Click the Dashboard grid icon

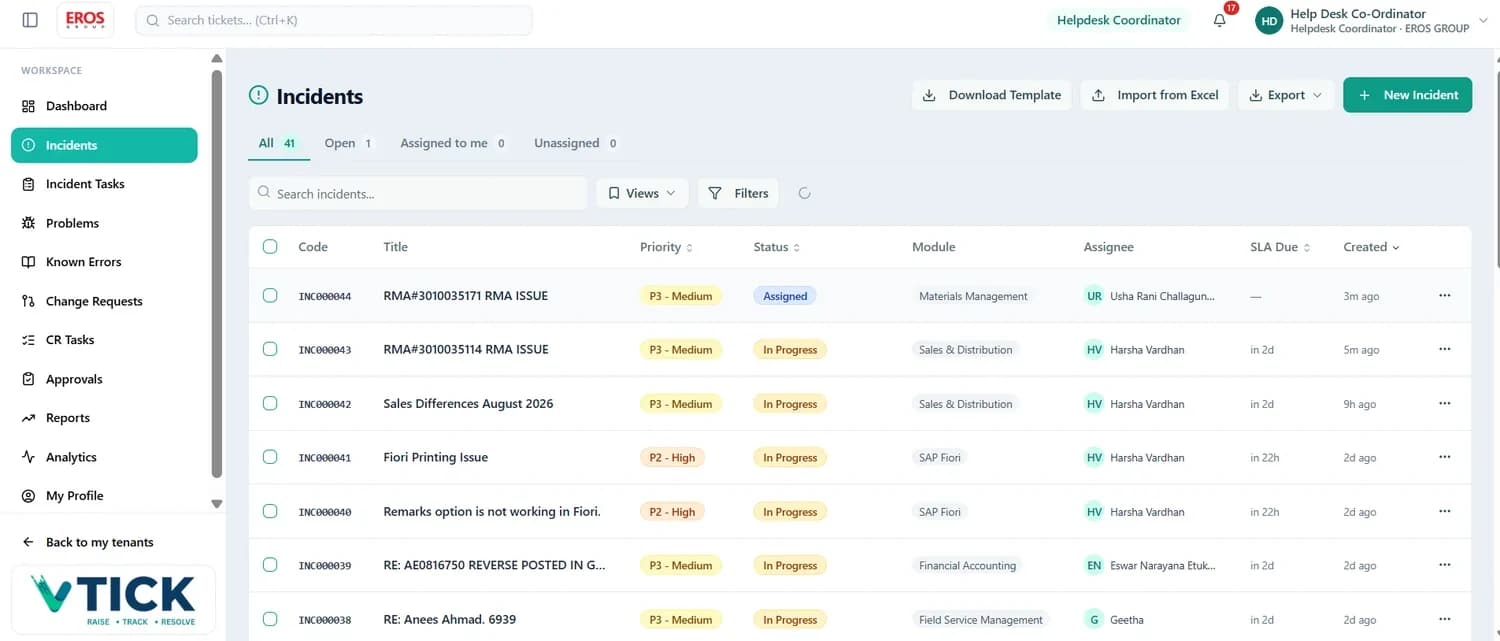point(28,106)
